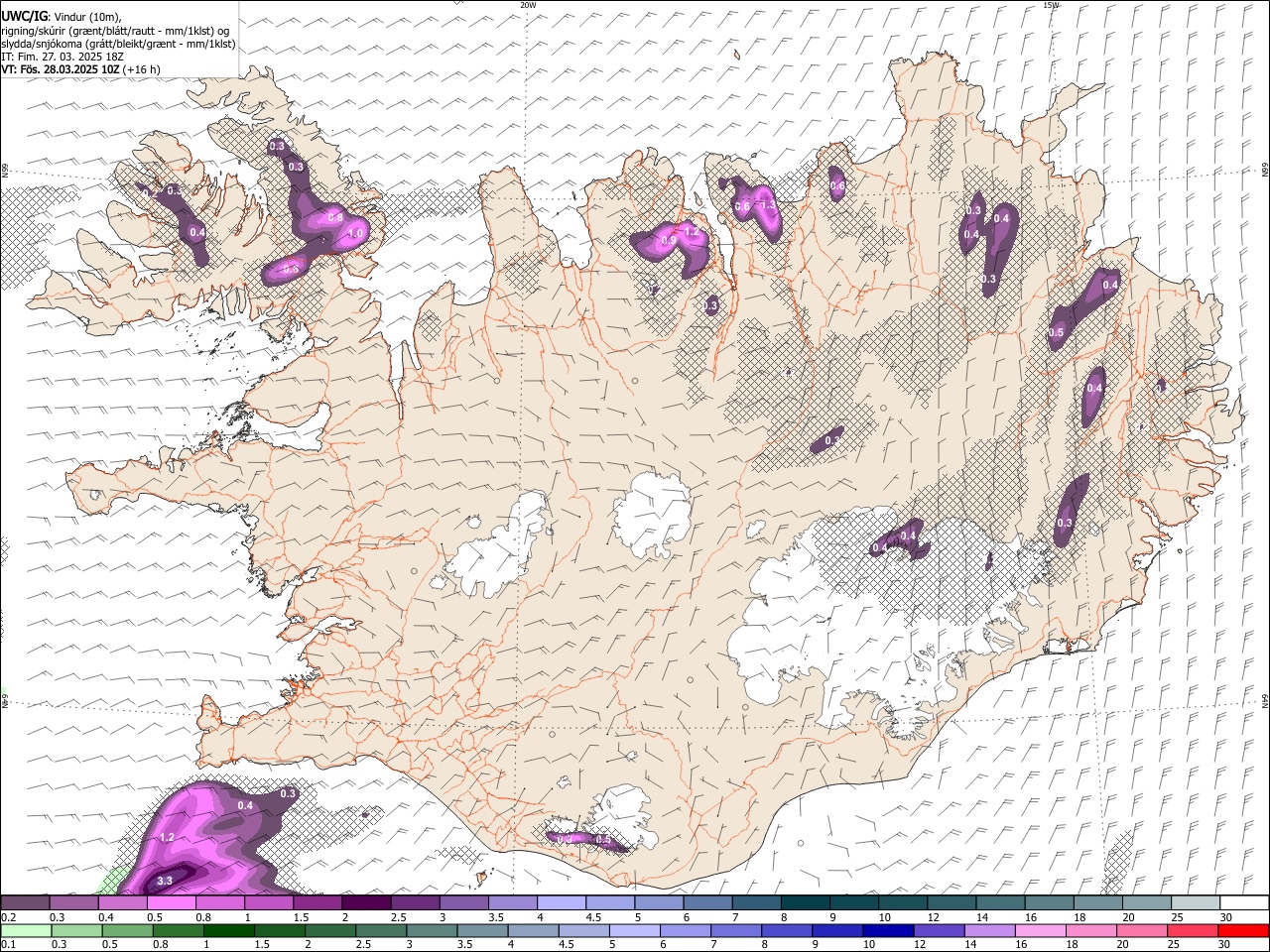Pick the darkest purple 2–2.5 upper legend swatch
This screenshot has height=952, width=1270.
pyautogui.click(x=366, y=902)
